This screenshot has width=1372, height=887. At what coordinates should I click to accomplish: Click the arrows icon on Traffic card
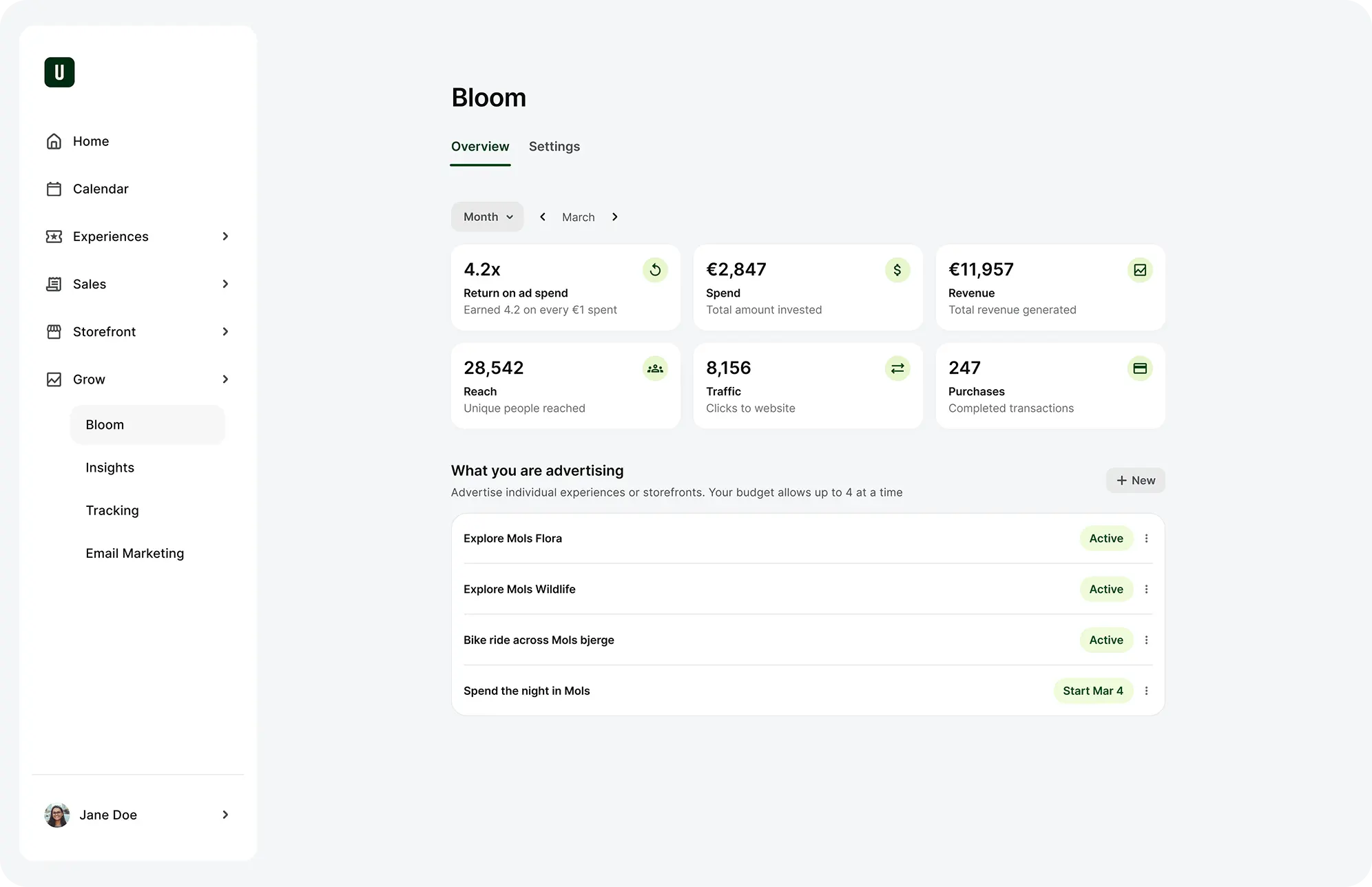897,368
